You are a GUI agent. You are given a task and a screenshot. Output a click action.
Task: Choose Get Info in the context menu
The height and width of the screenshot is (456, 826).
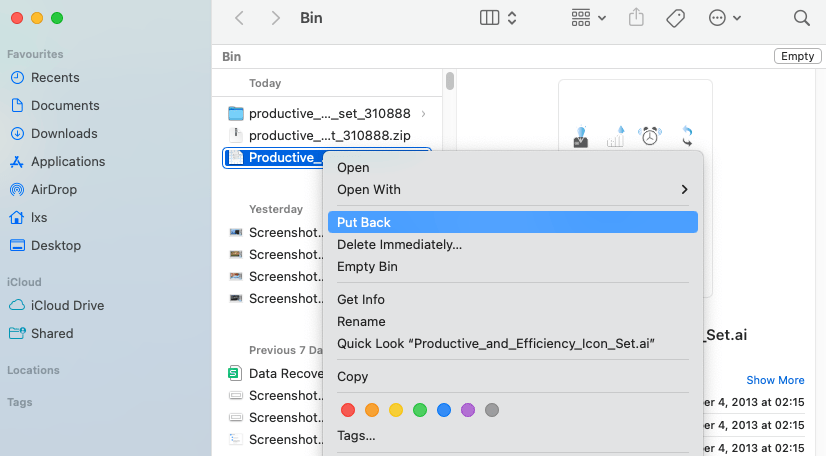tap(513, 299)
